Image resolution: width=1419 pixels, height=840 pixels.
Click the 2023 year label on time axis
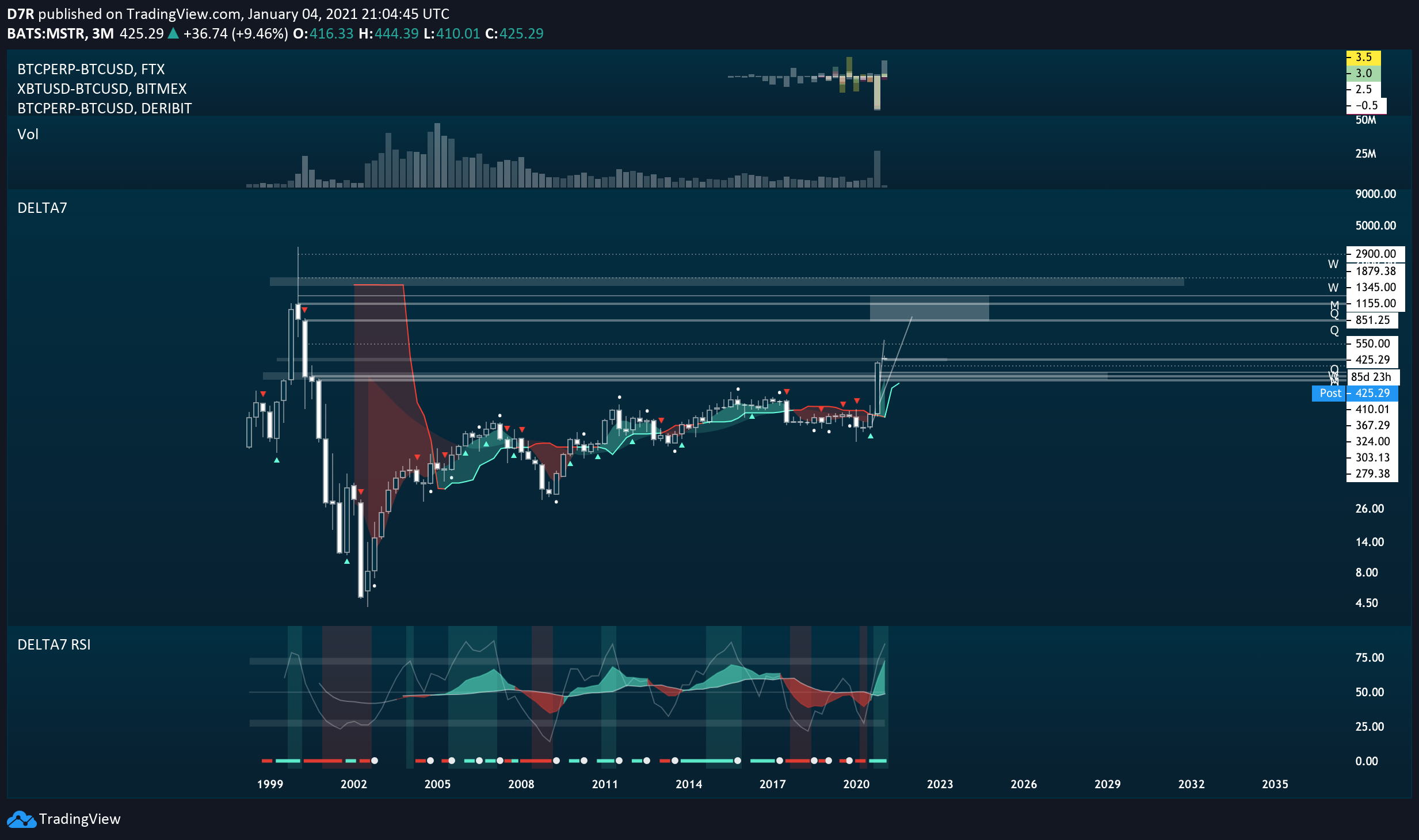(x=940, y=784)
